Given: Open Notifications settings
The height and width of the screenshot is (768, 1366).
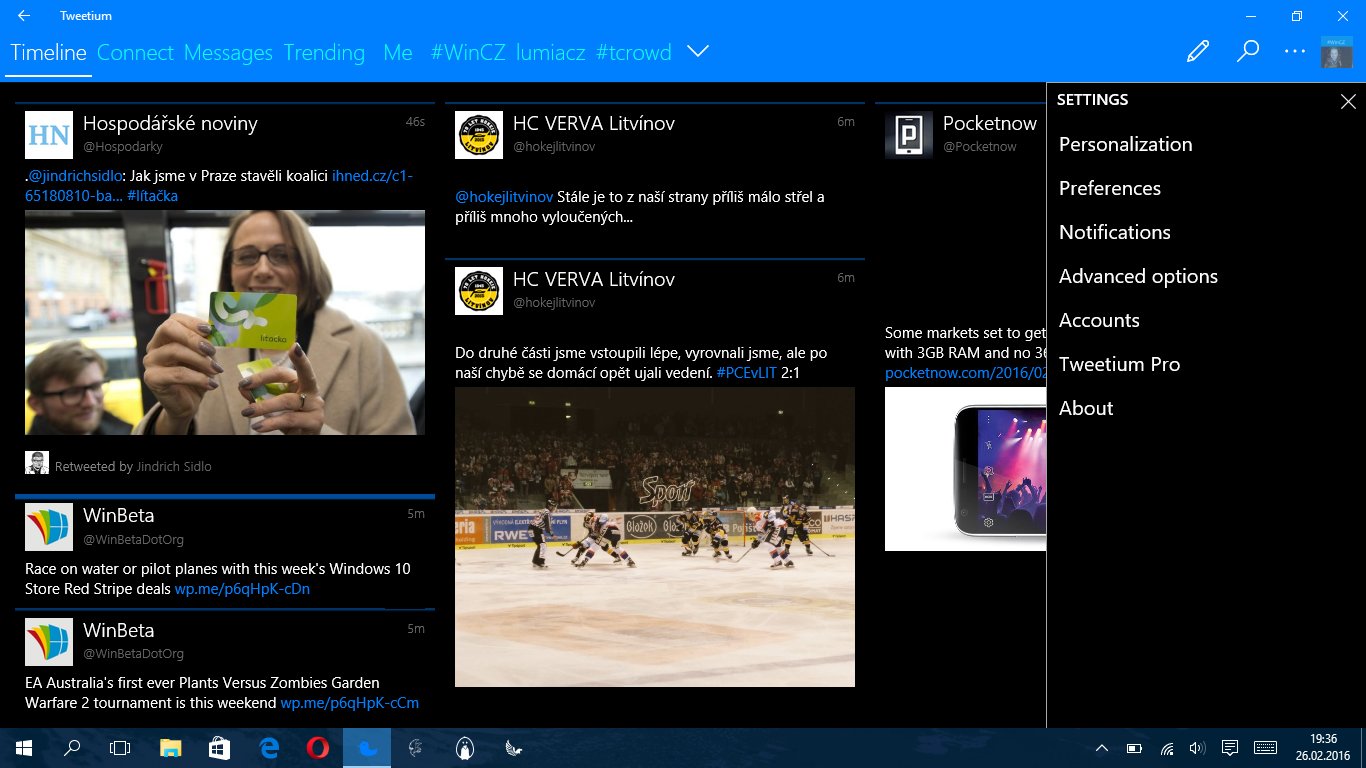Looking at the screenshot, I should click(x=1115, y=232).
